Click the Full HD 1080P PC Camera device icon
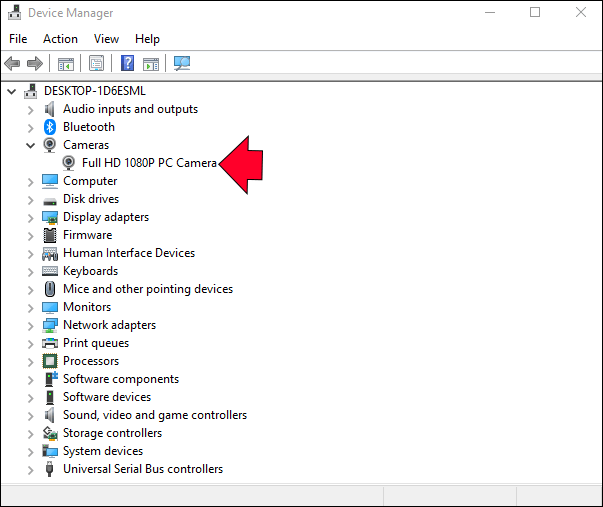 click(68, 163)
